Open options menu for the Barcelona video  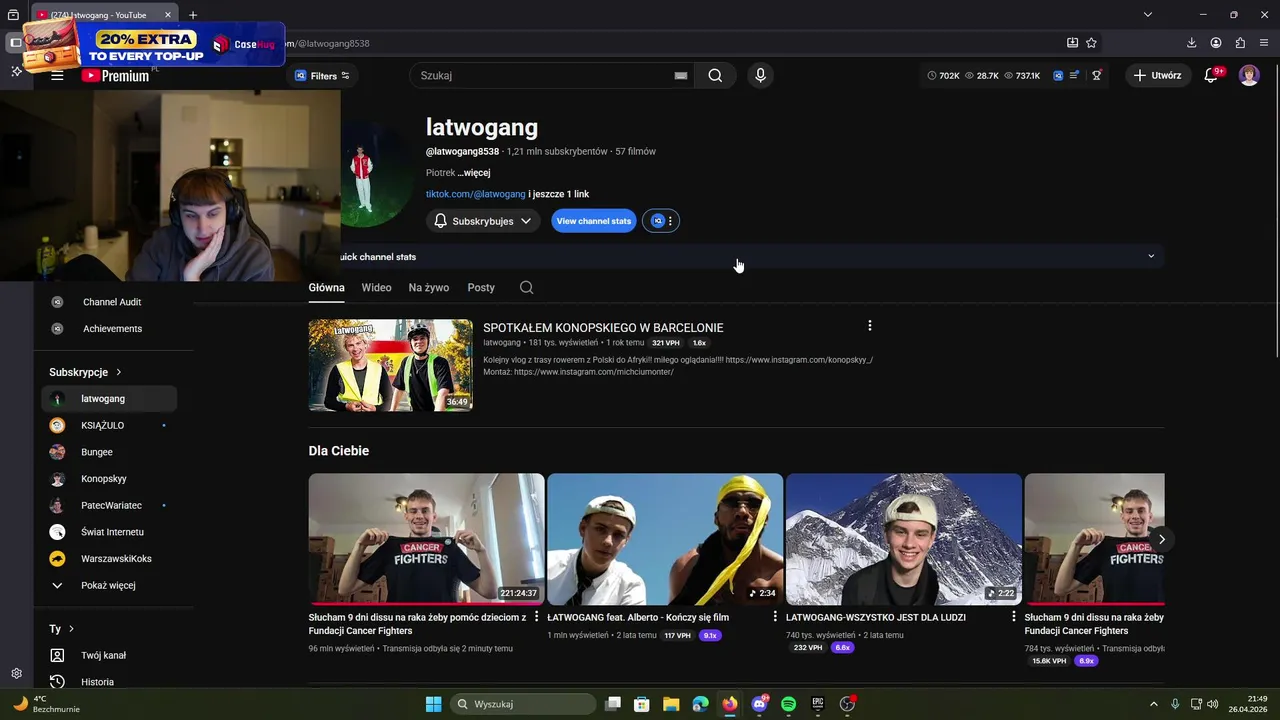(870, 326)
